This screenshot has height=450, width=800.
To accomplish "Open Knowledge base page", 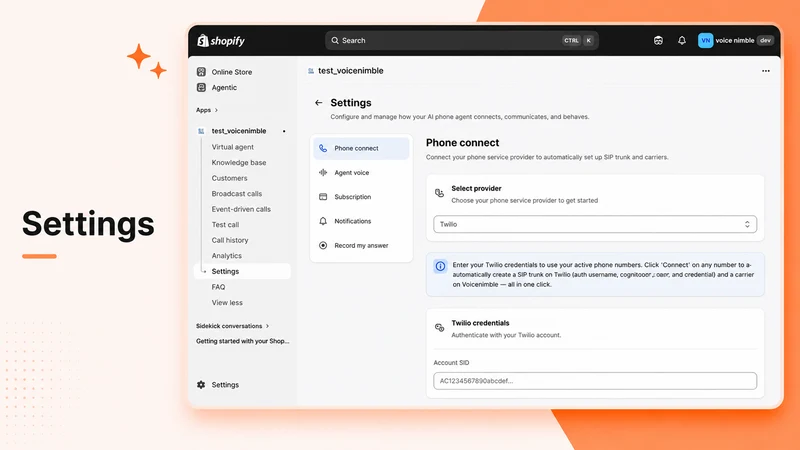I will coord(239,162).
